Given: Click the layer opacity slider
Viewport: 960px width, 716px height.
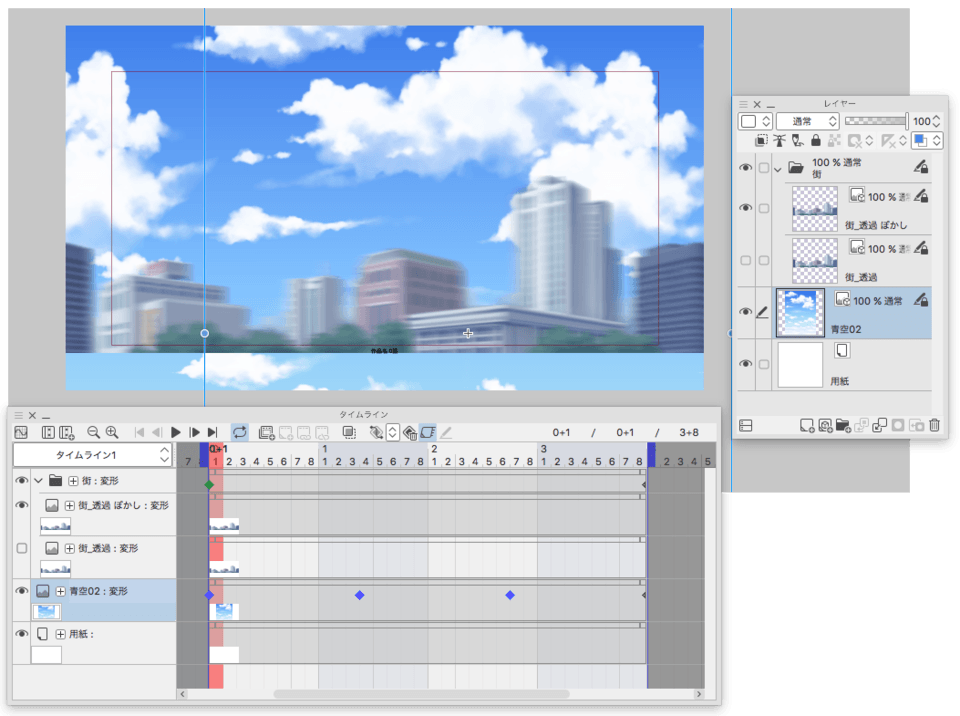Looking at the screenshot, I should 875,121.
